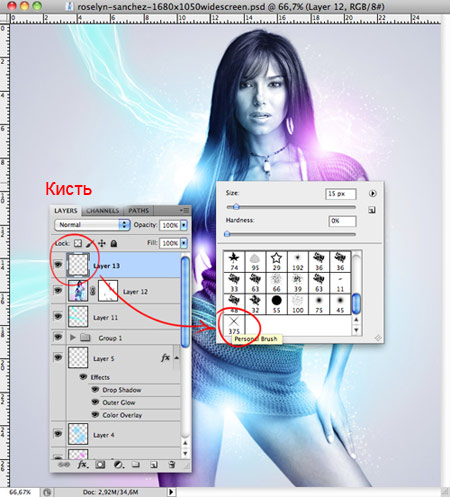Screen dimensions: 450x497
Task: Select the brush preset labeled 33
Action: click(x=234, y=283)
